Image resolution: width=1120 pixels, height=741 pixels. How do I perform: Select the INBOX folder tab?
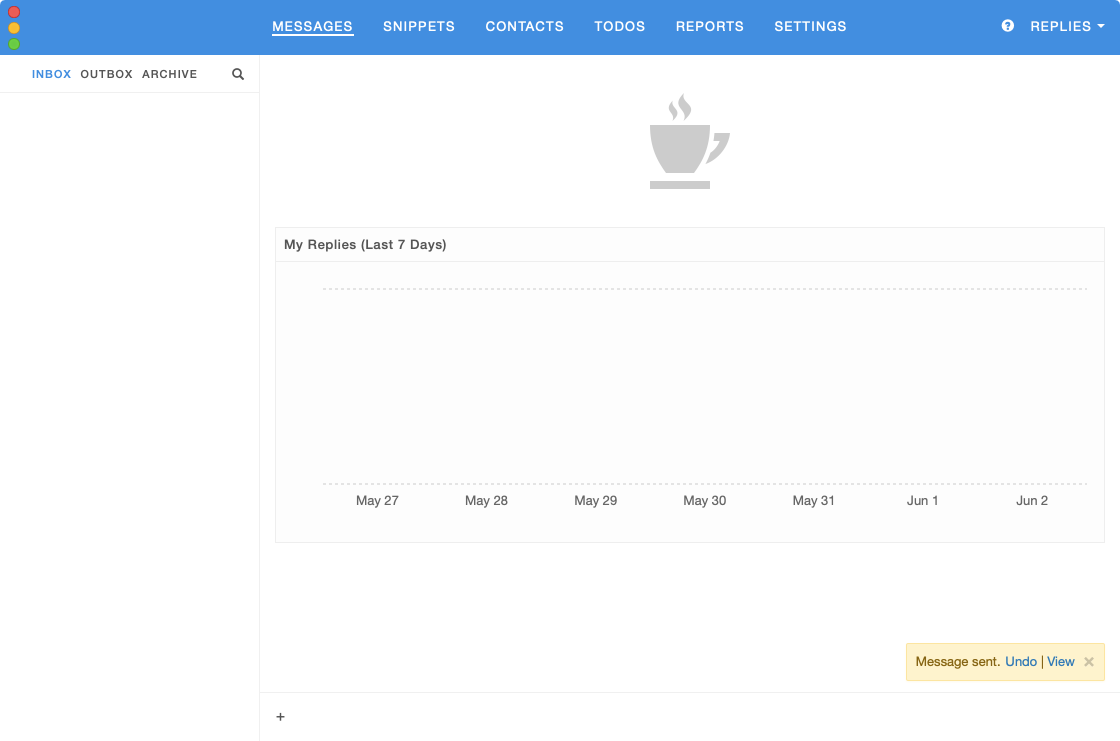point(51,74)
